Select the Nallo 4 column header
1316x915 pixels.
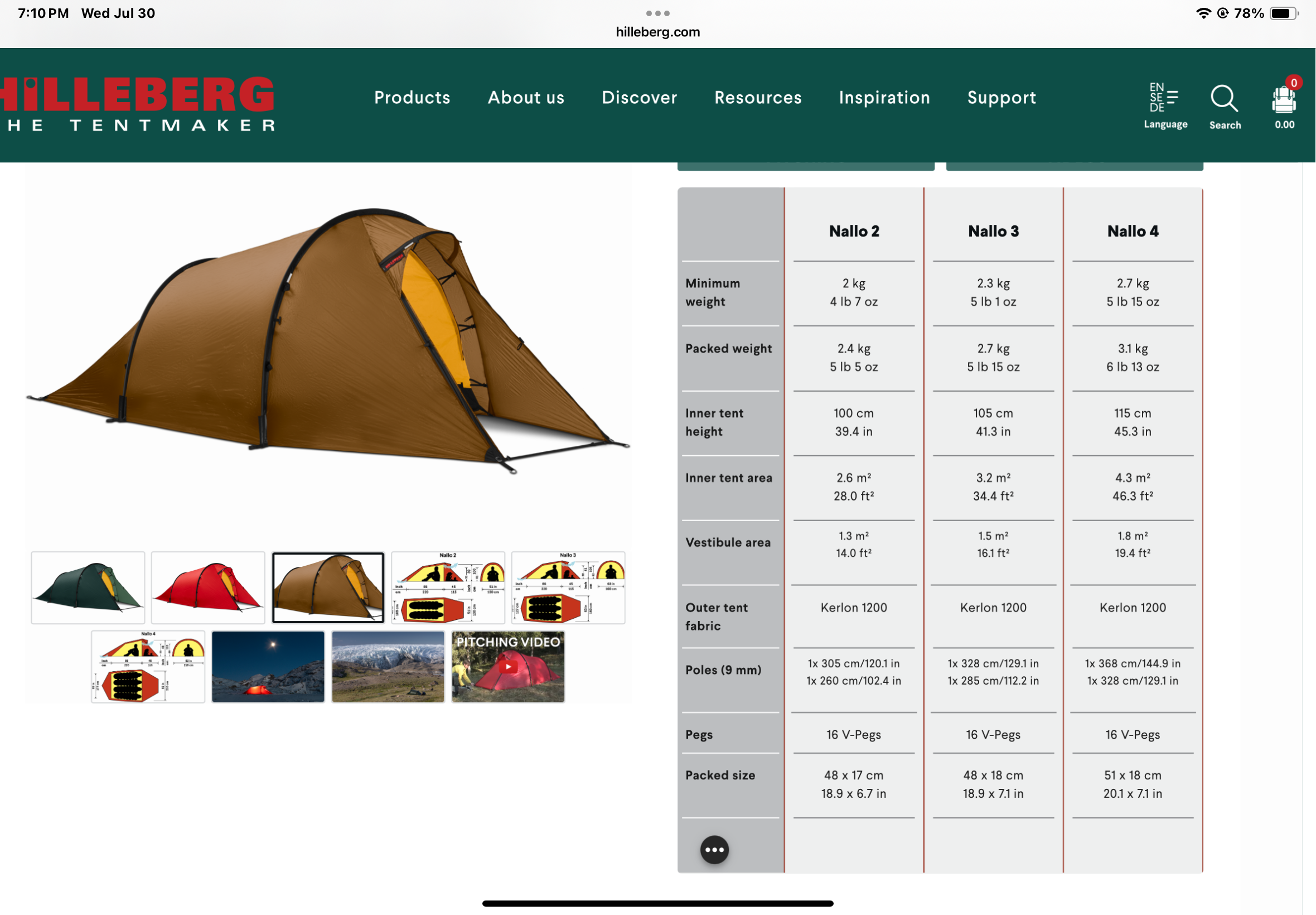click(x=1132, y=231)
